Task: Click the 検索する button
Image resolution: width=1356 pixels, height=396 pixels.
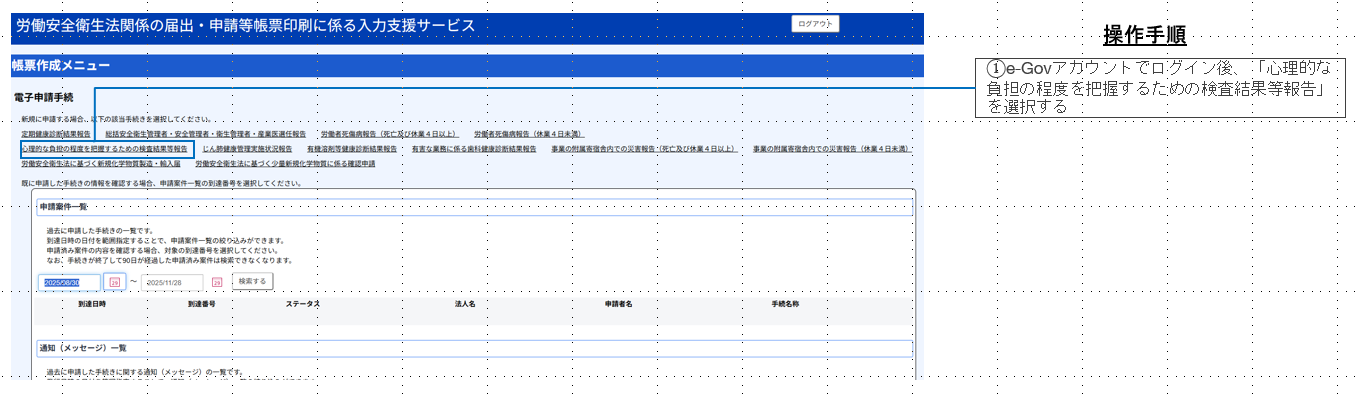Action: pos(253,282)
